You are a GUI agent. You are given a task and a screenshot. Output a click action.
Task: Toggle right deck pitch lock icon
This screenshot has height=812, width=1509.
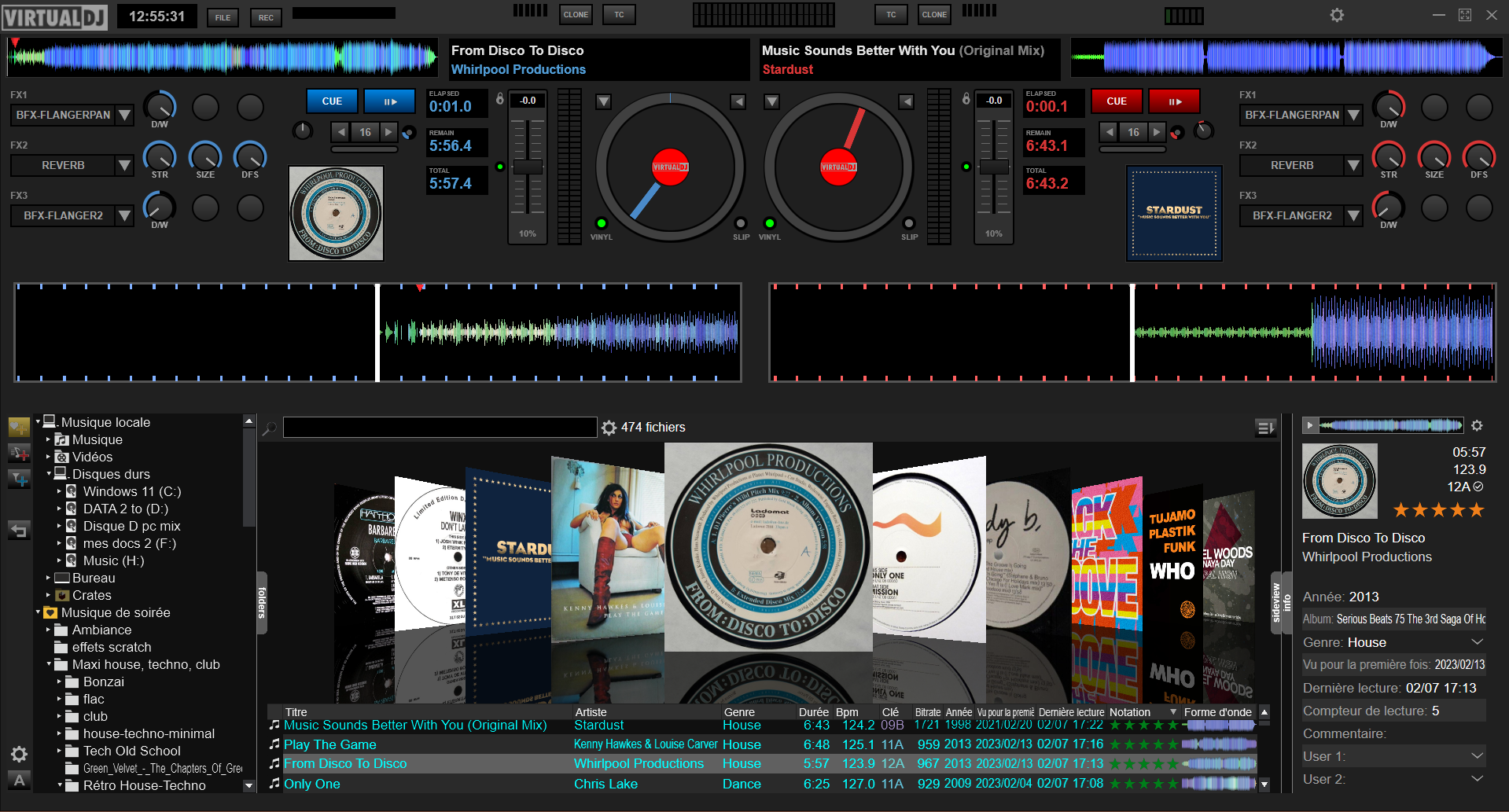tap(966, 99)
